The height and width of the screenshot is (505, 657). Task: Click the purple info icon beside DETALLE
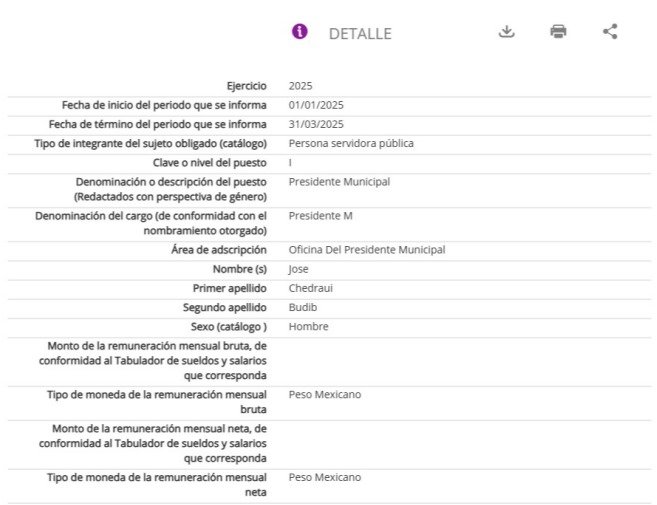pos(300,31)
